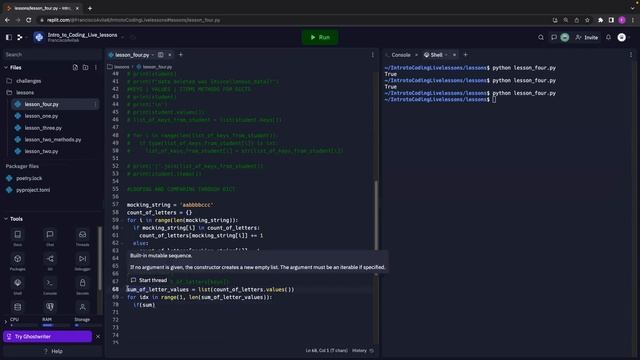Switch to the Shell tab
The height and width of the screenshot is (360, 640).
pyautogui.click(x=436, y=55)
